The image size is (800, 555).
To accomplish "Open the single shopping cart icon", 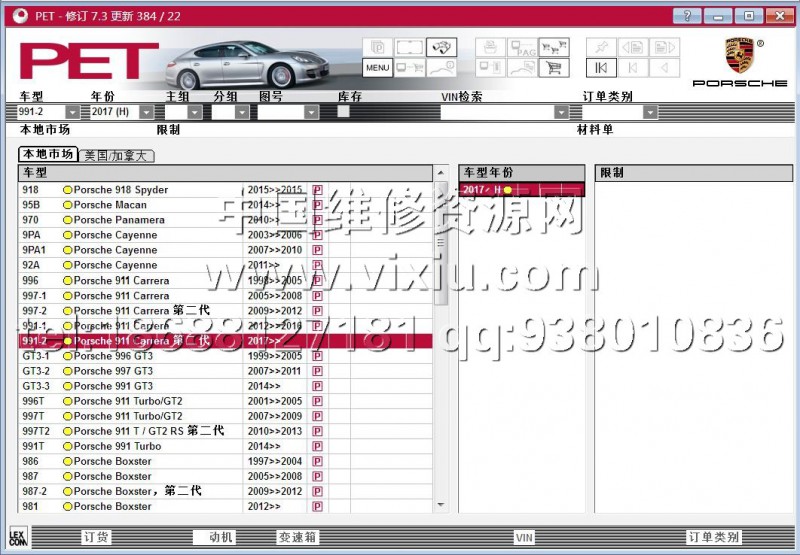I will click(x=554, y=68).
